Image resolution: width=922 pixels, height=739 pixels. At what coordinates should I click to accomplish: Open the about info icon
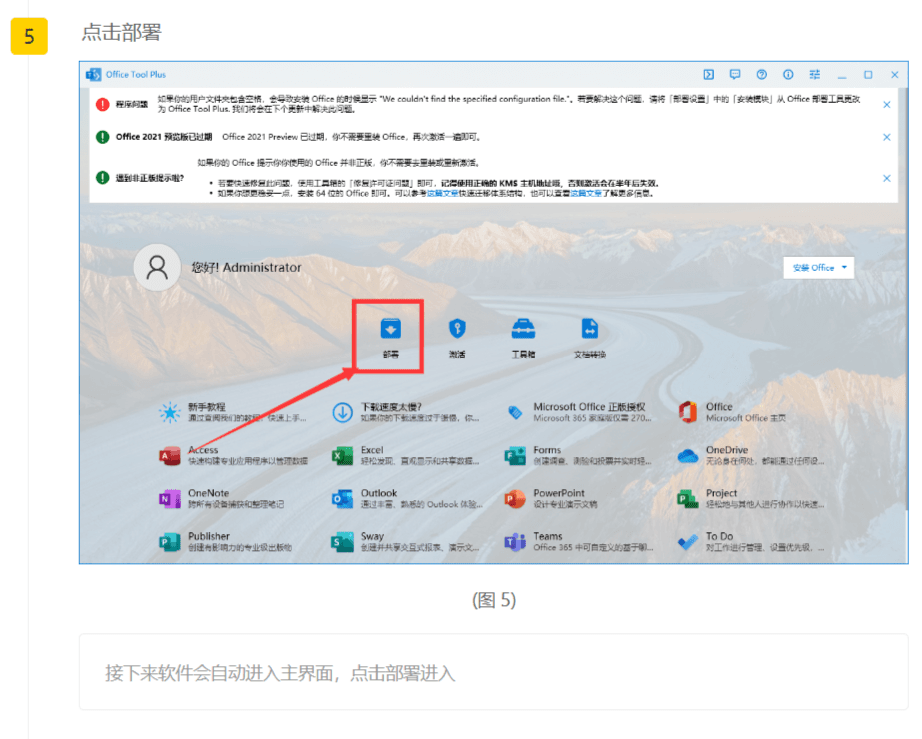pyautogui.click(x=788, y=75)
